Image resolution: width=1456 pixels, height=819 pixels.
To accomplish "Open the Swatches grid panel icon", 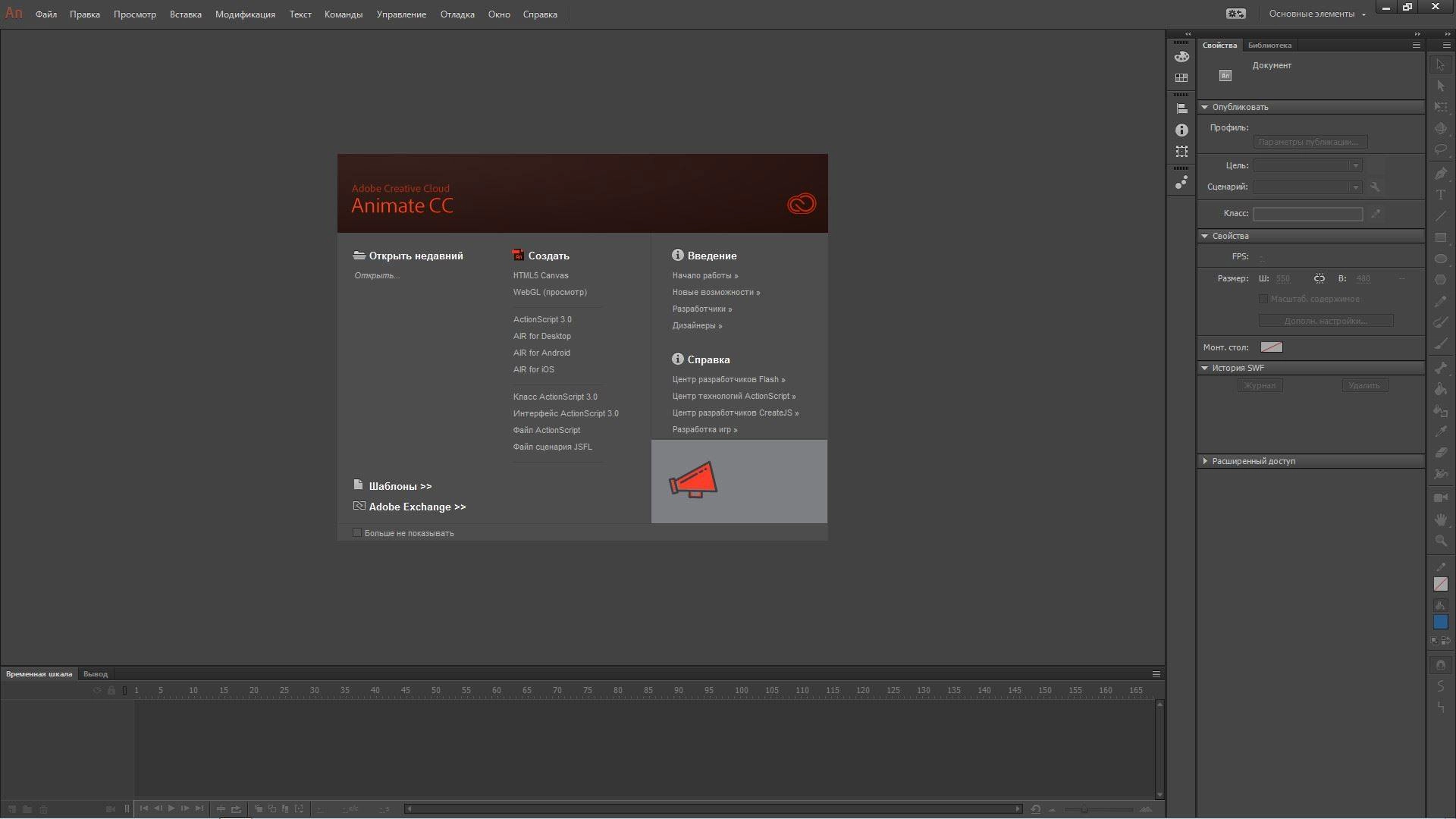I will 1181,78.
